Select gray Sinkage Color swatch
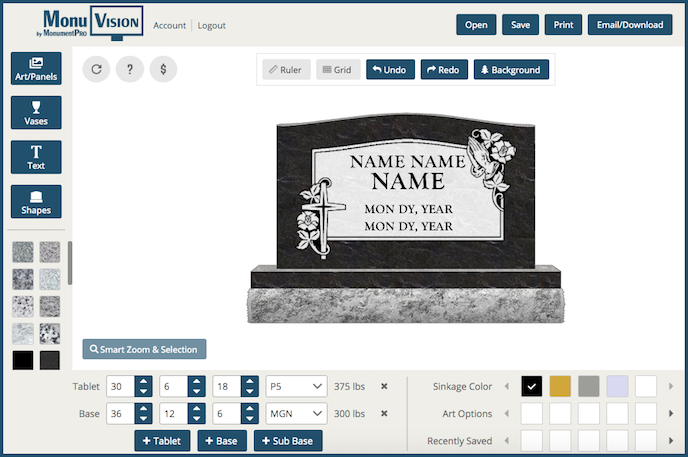 [x=589, y=386]
